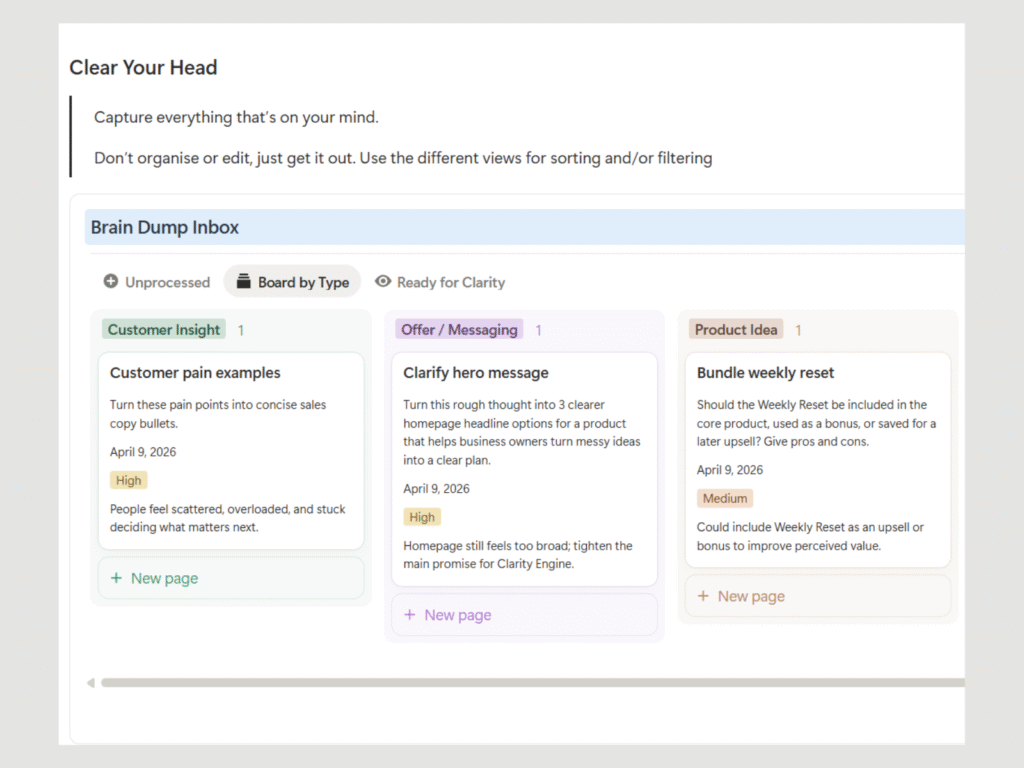Screen dimensions: 1024x768
Task: Click the plus icon in Offer / Messaging column
Action: 410,615
